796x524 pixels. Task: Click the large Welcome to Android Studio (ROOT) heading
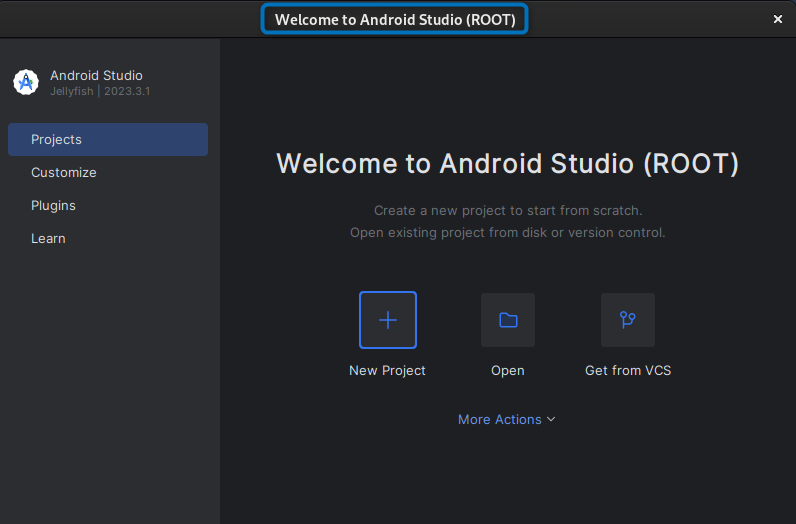tap(508, 163)
